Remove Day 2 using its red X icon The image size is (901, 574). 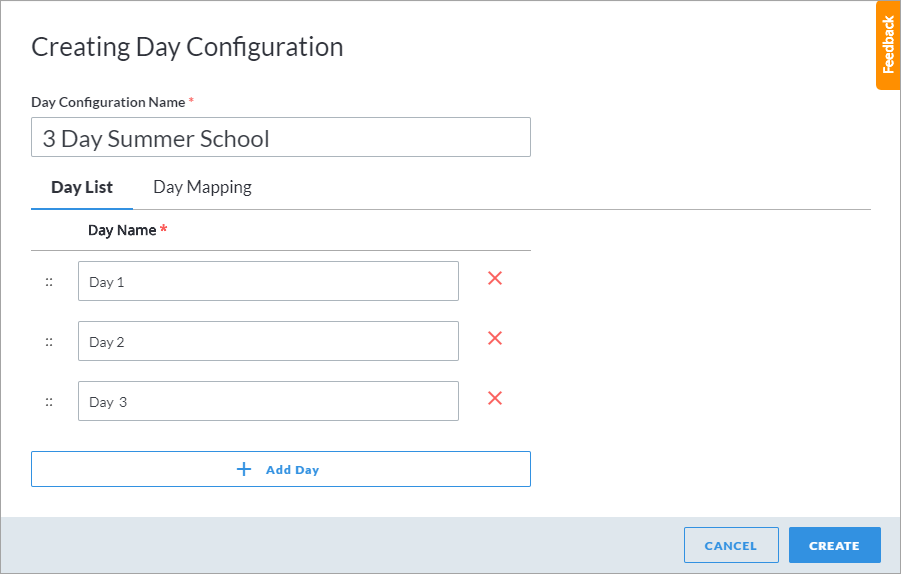point(495,338)
